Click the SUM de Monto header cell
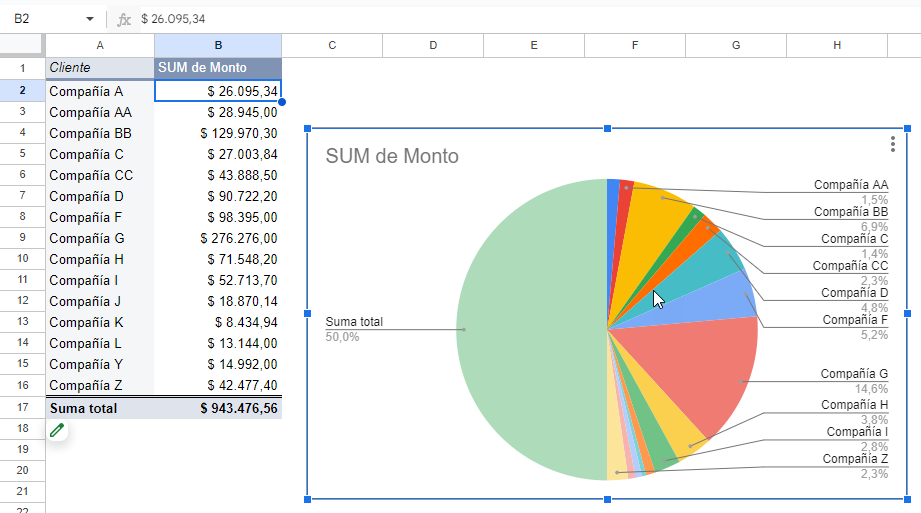This screenshot has height=513, width=921. coord(218,68)
